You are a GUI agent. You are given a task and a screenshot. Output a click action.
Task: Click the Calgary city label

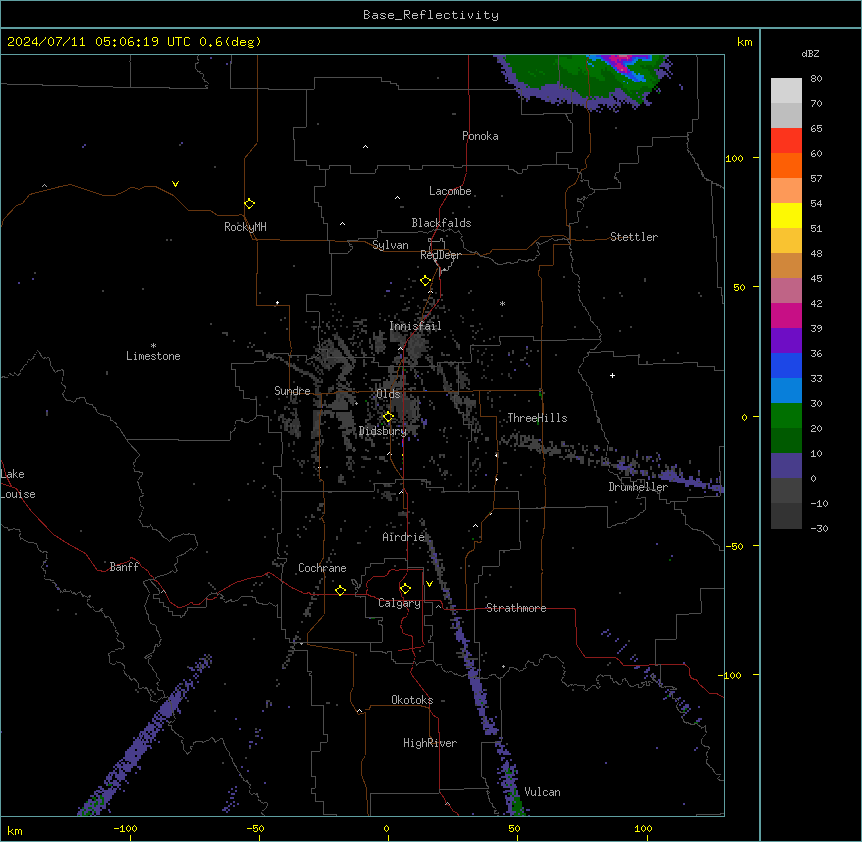point(400,603)
